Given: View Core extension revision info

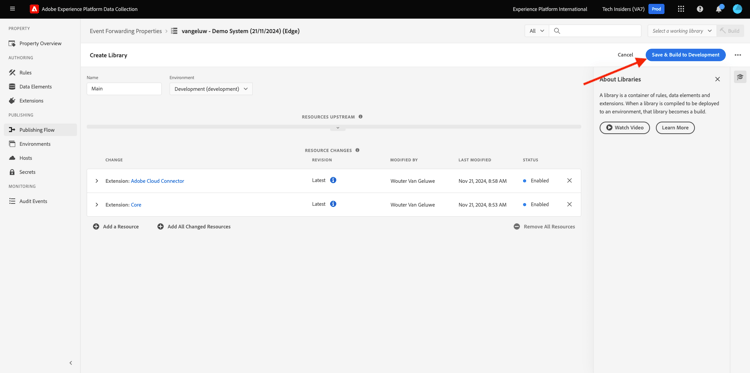Looking at the screenshot, I should coord(333,204).
